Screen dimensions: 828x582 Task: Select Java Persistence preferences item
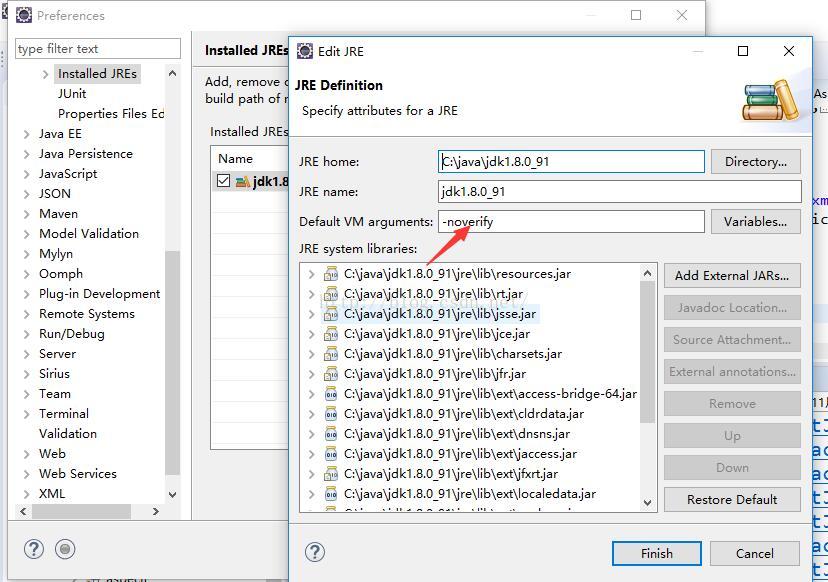click(x=86, y=154)
